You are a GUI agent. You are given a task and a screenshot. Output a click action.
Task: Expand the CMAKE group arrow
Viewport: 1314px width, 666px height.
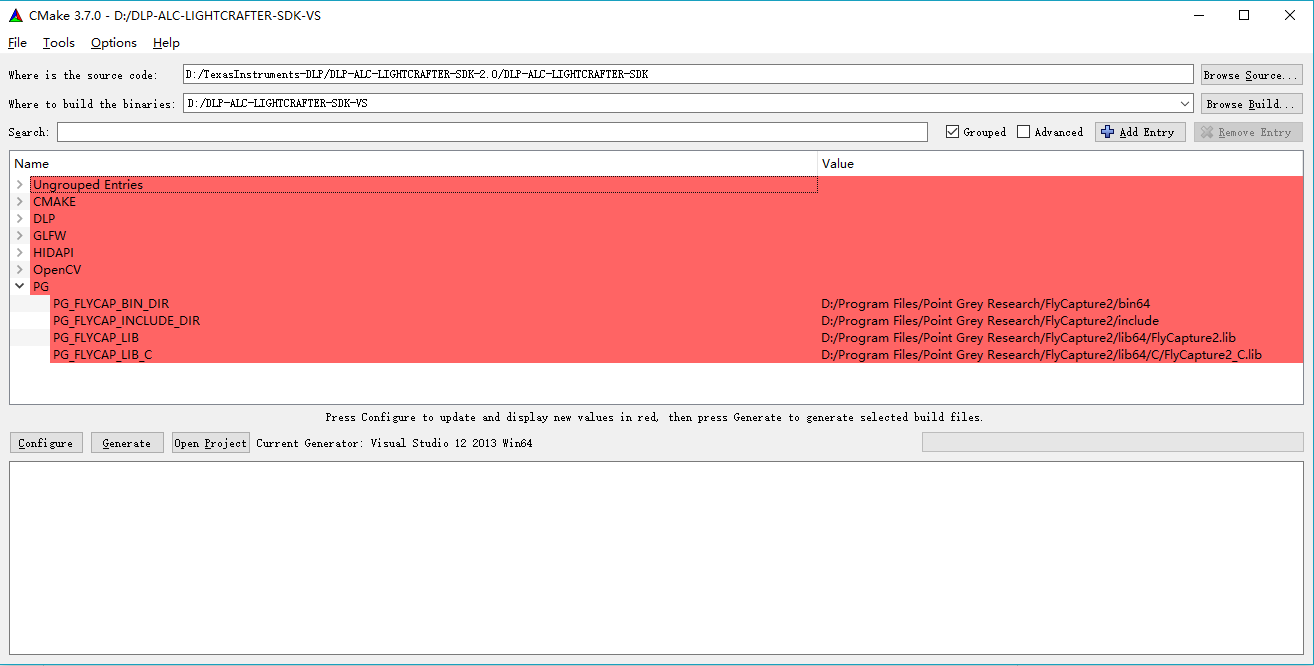pos(20,202)
